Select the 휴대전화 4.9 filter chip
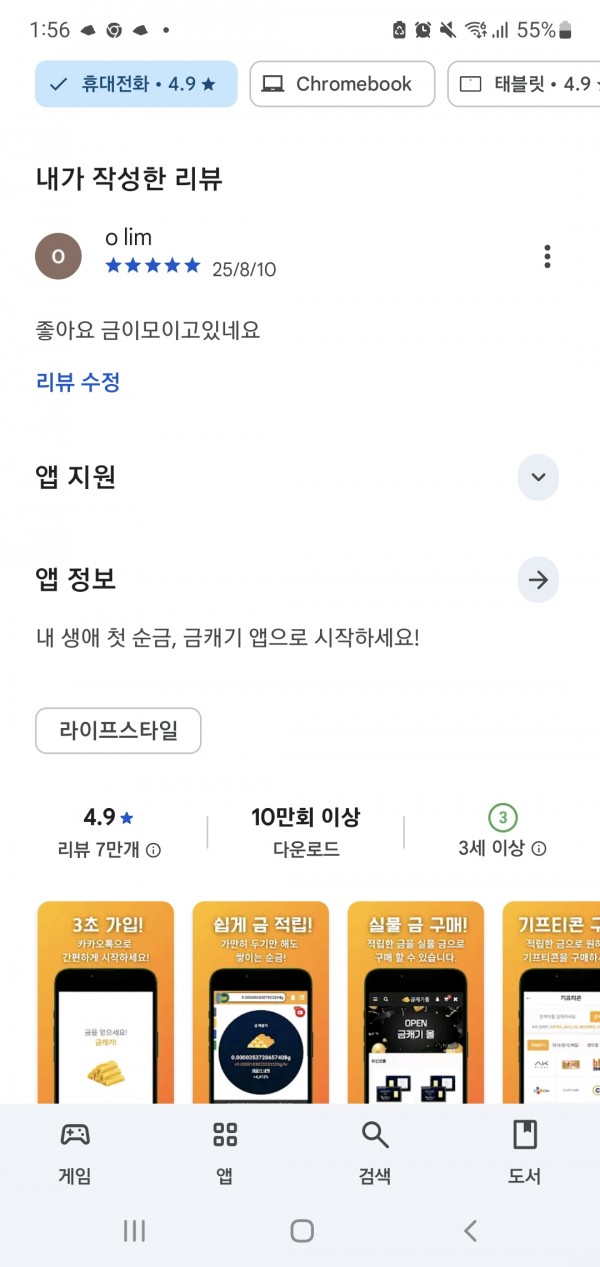Screen dimensions: 600x1267 coord(136,84)
